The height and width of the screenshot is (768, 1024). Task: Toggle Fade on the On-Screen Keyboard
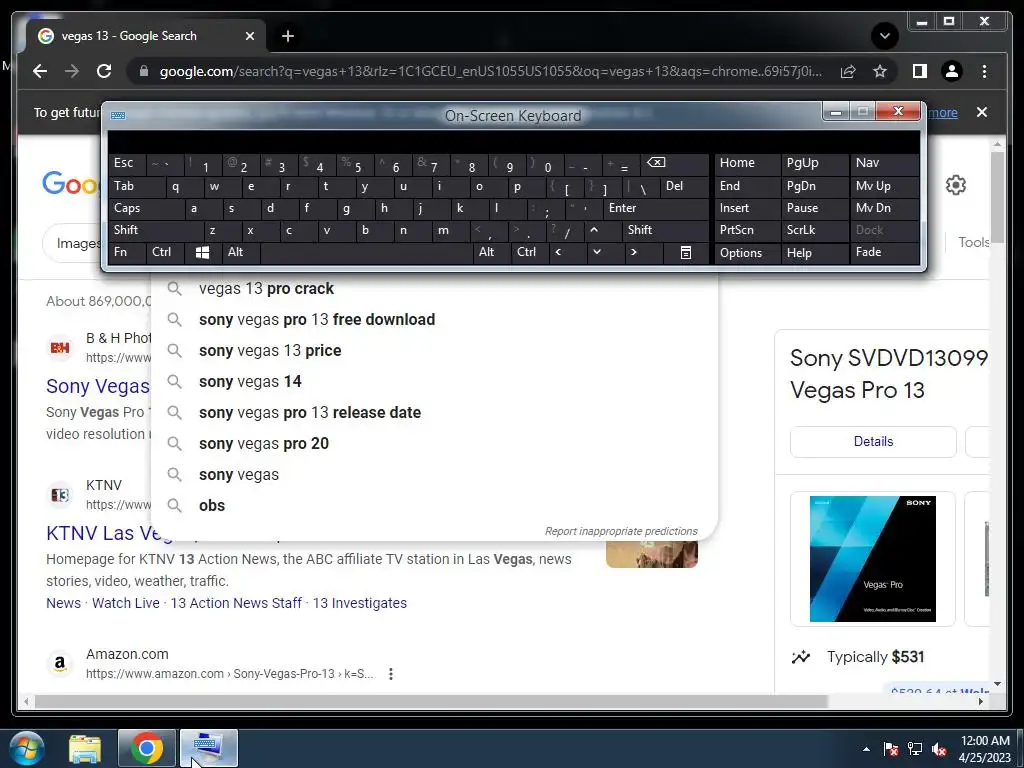click(884, 252)
